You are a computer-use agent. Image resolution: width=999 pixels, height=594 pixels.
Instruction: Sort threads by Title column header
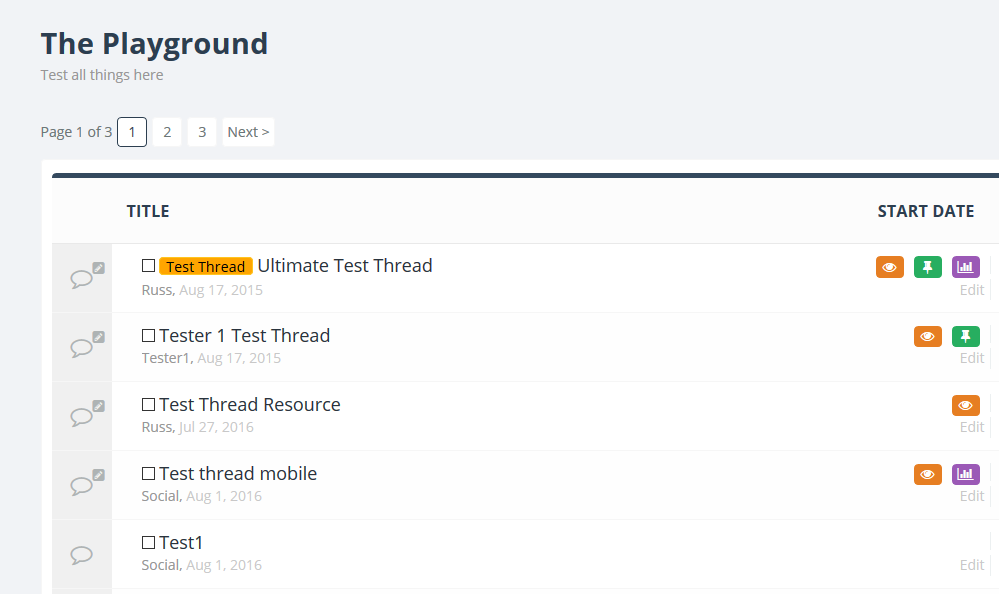[148, 211]
